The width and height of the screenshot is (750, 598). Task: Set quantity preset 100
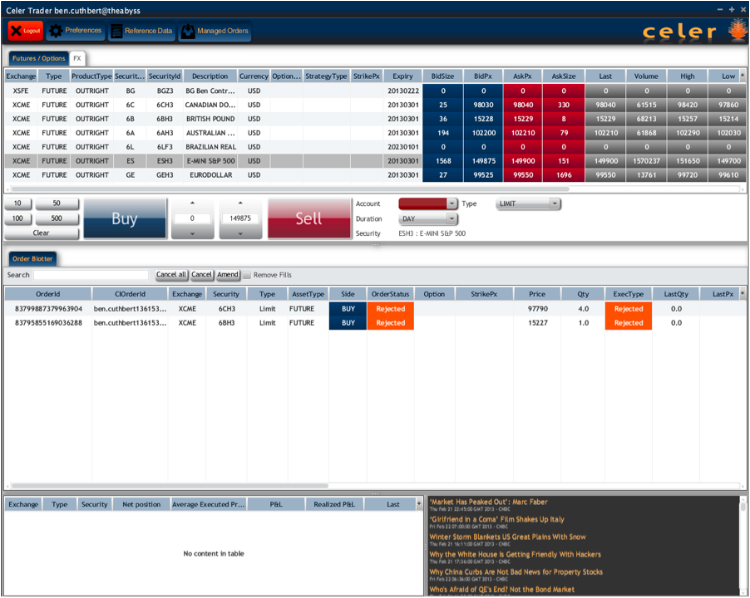(18, 219)
